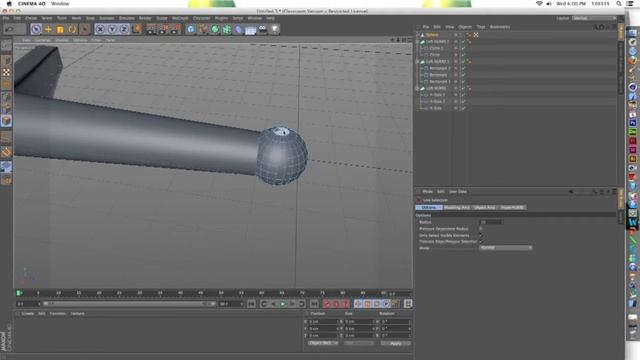The image size is (640, 360).
Task: Click the green playhead at timeline start
Action: 19,293
